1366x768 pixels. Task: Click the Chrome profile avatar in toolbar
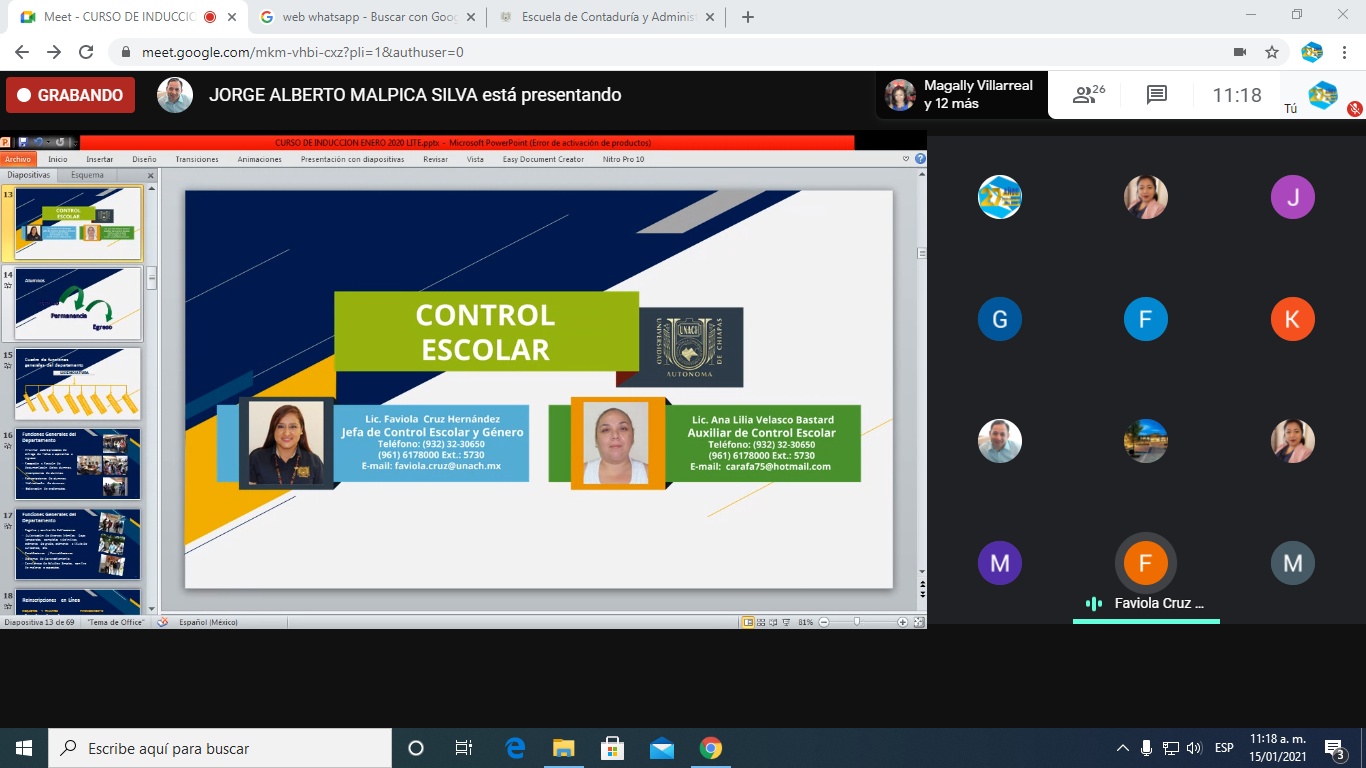[x=1312, y=52]
